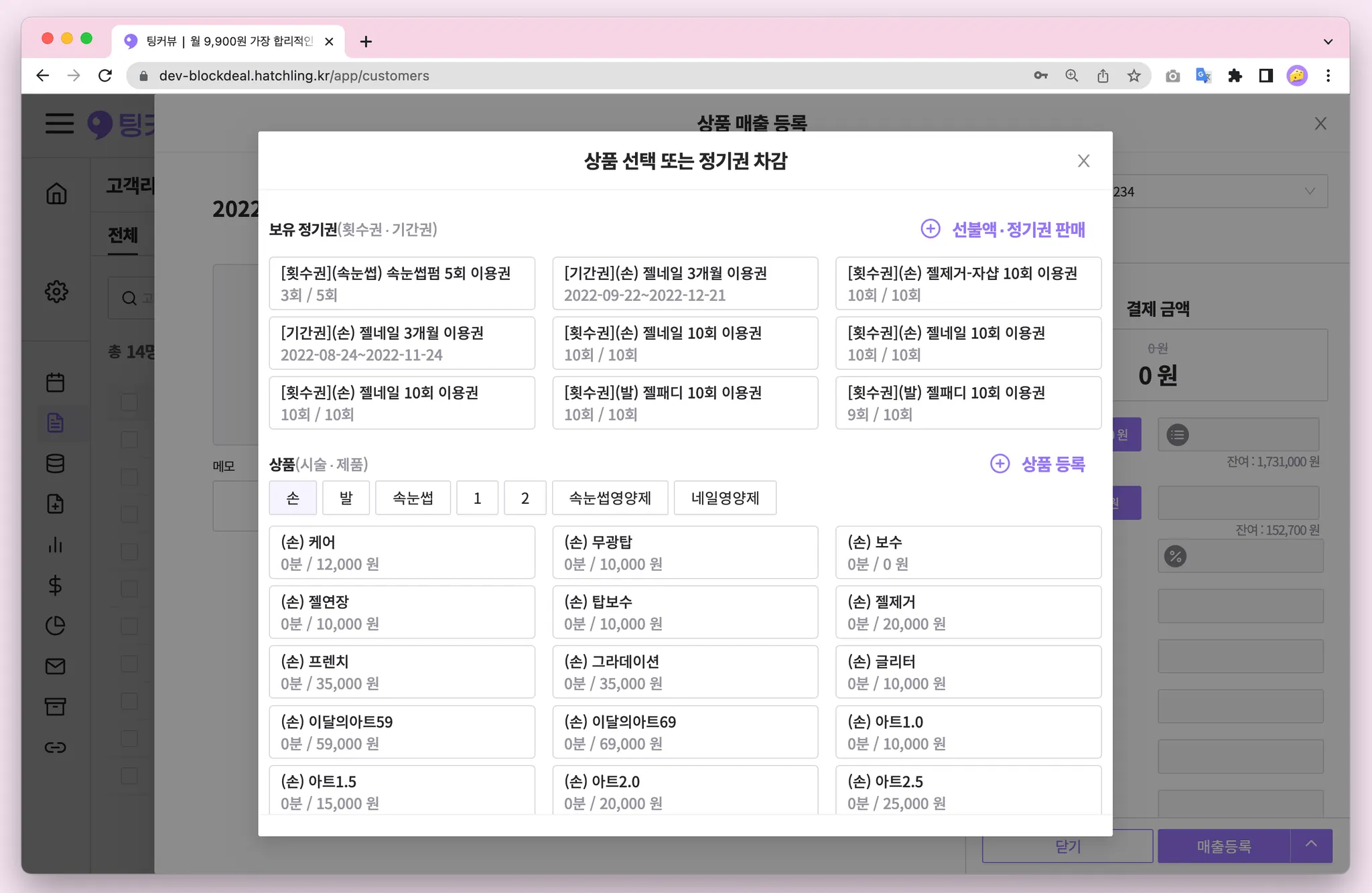Switch to 속눈썹영양제 category tab
The height and width of the screenshot is (893, 1372).
coord(610,498)
